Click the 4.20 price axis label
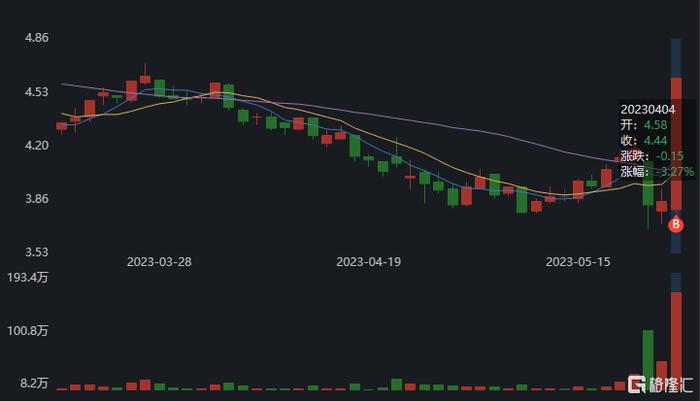The width and height of the screenshot is (700, 401). coord(37,145)
